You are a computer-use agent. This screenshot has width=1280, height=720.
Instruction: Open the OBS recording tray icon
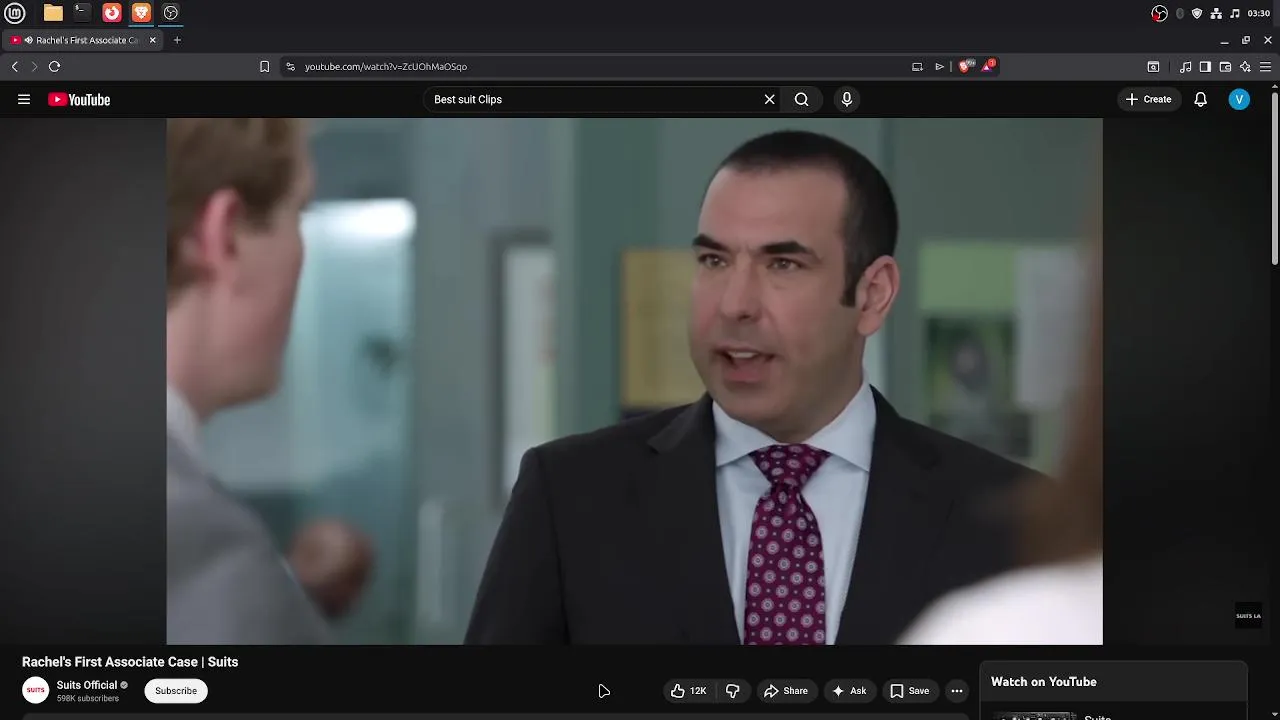pos(1159,13)
